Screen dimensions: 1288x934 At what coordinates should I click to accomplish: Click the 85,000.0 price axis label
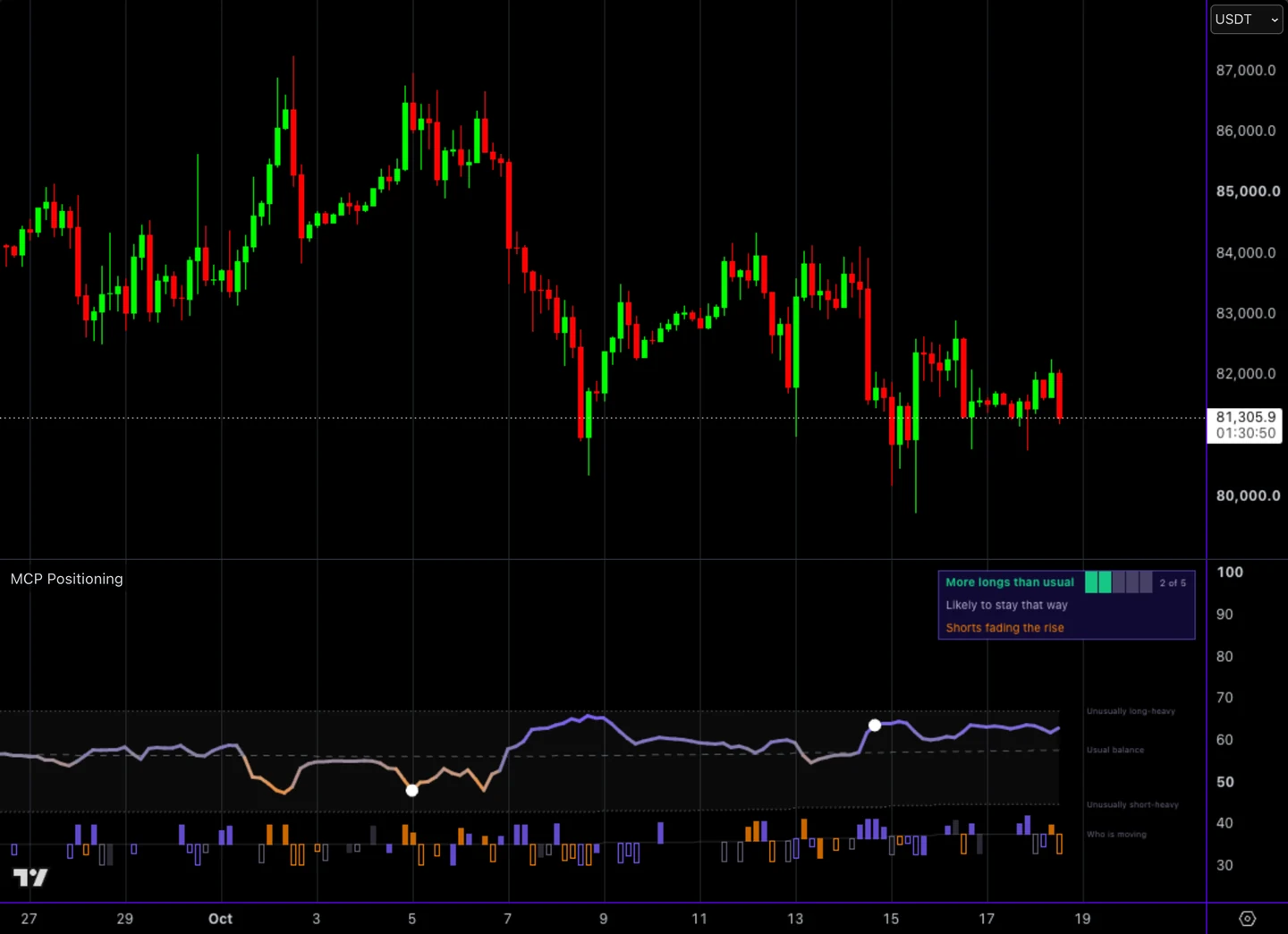[1247, 191]
